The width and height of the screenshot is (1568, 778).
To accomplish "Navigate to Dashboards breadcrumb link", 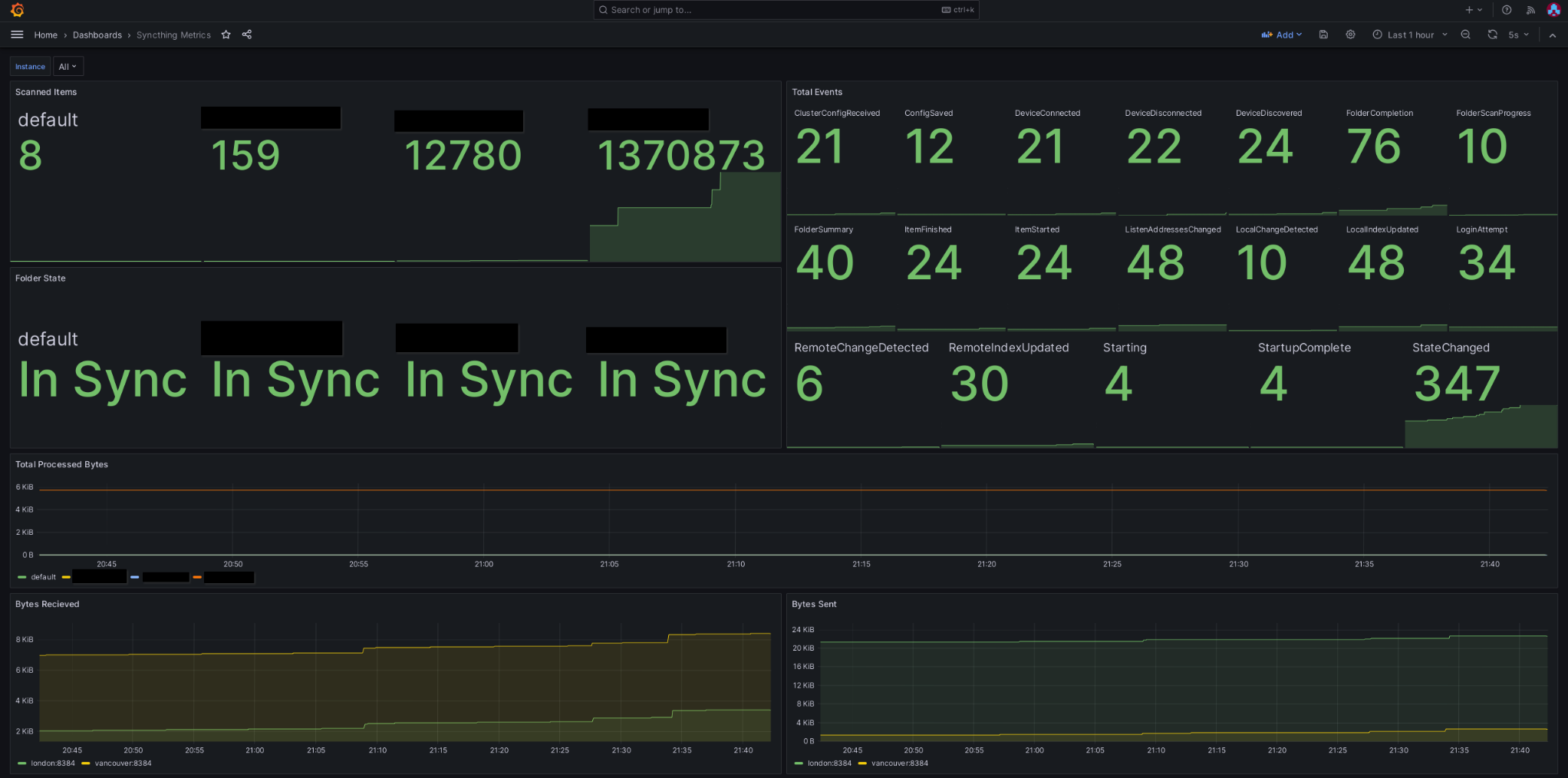I will point(97,35).
